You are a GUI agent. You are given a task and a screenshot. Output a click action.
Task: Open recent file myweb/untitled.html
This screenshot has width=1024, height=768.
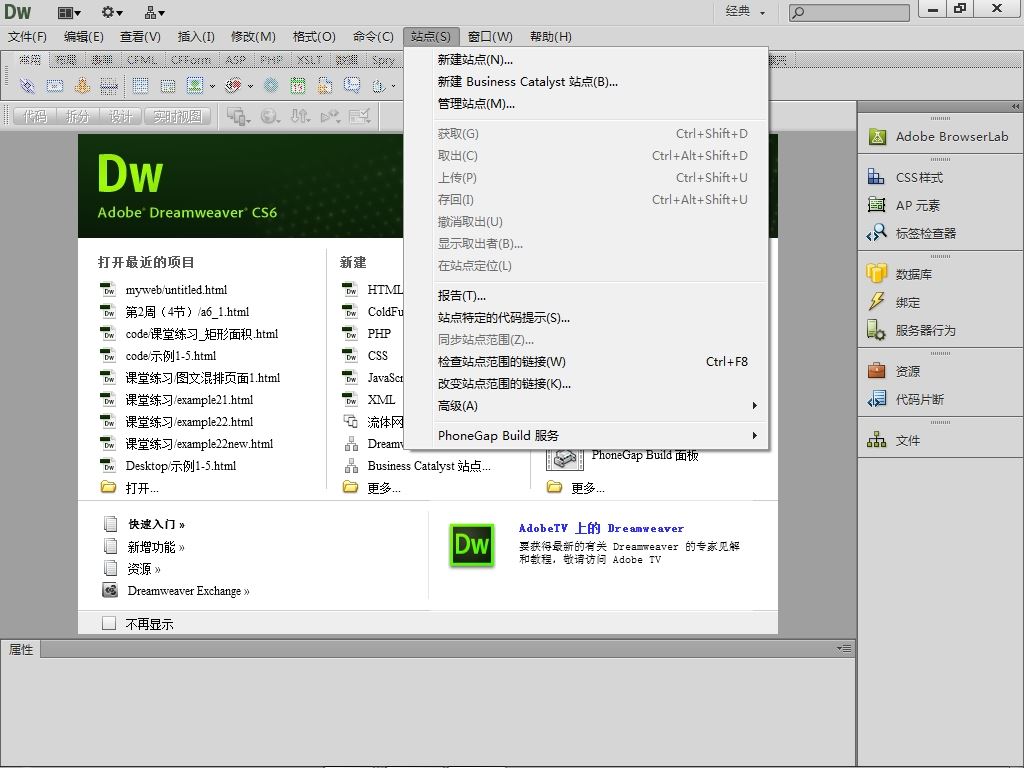click(x=176, y=290)
